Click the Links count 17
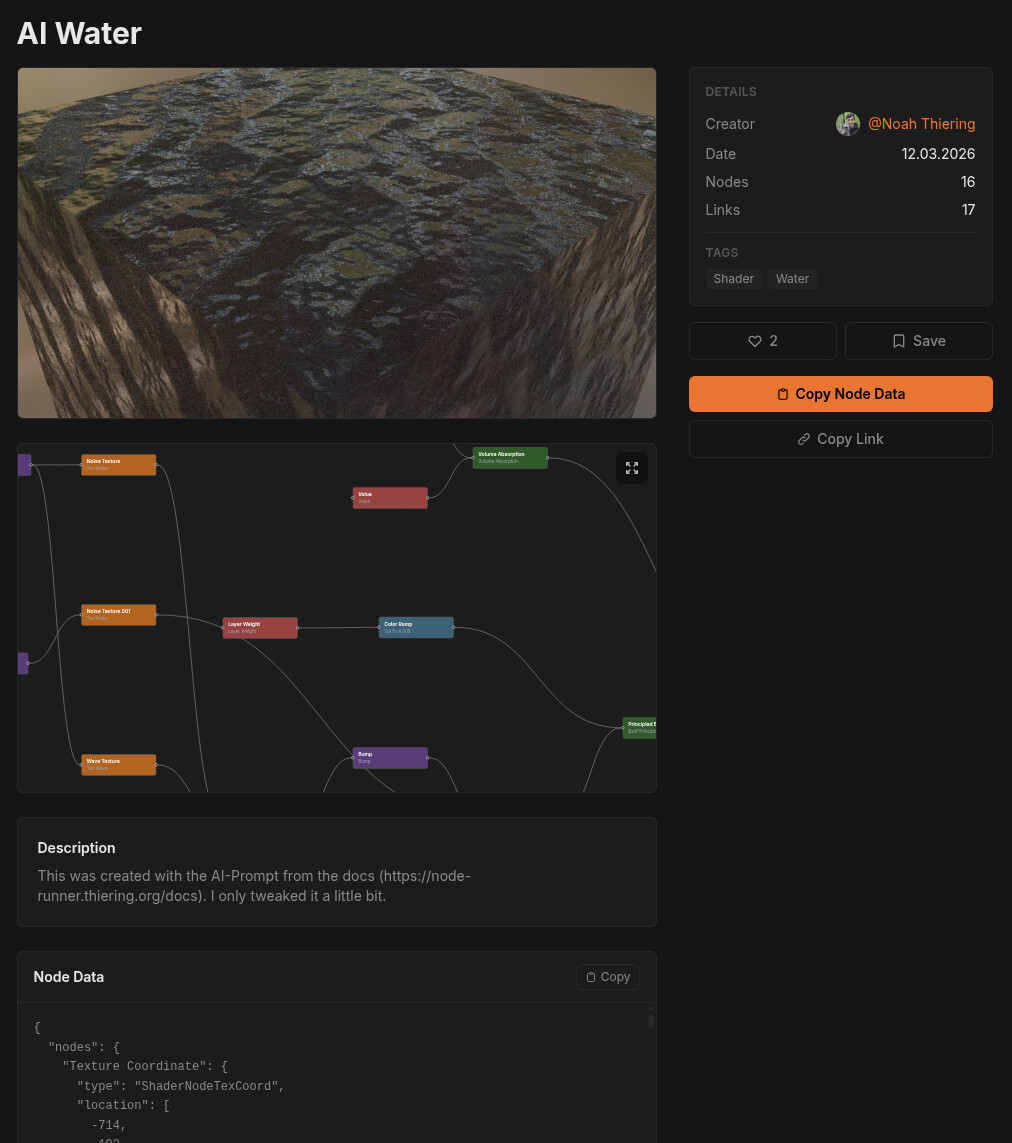The height and width of the screenshot is (1143, 1012). 968,210
